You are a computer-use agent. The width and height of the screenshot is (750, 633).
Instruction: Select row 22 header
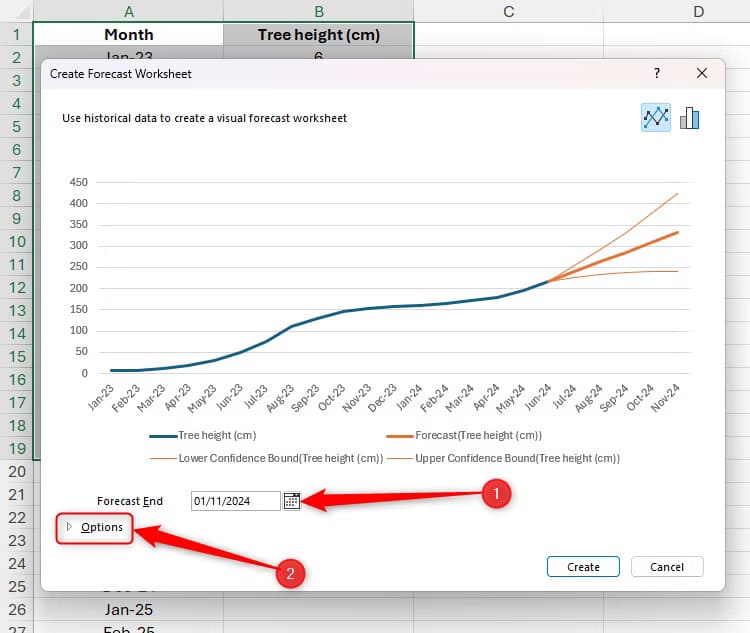point(16,518)
